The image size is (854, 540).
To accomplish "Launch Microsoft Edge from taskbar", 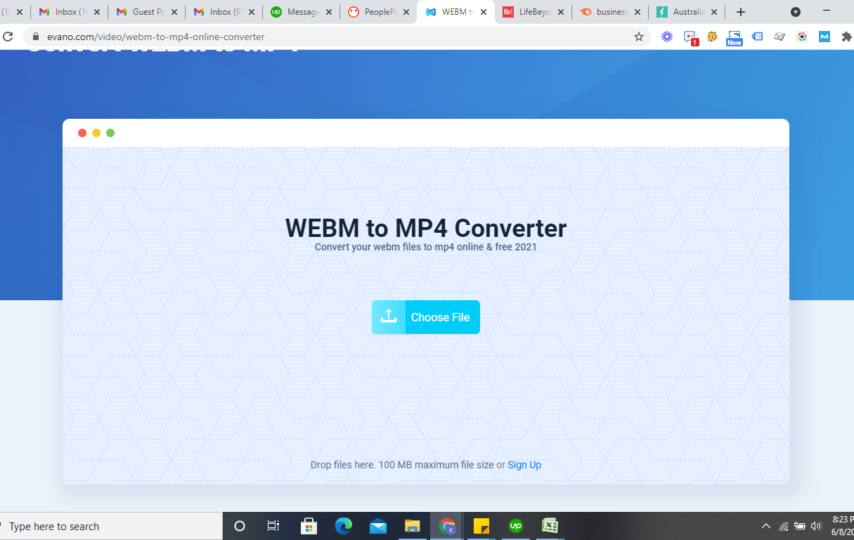I will point(343,526).
